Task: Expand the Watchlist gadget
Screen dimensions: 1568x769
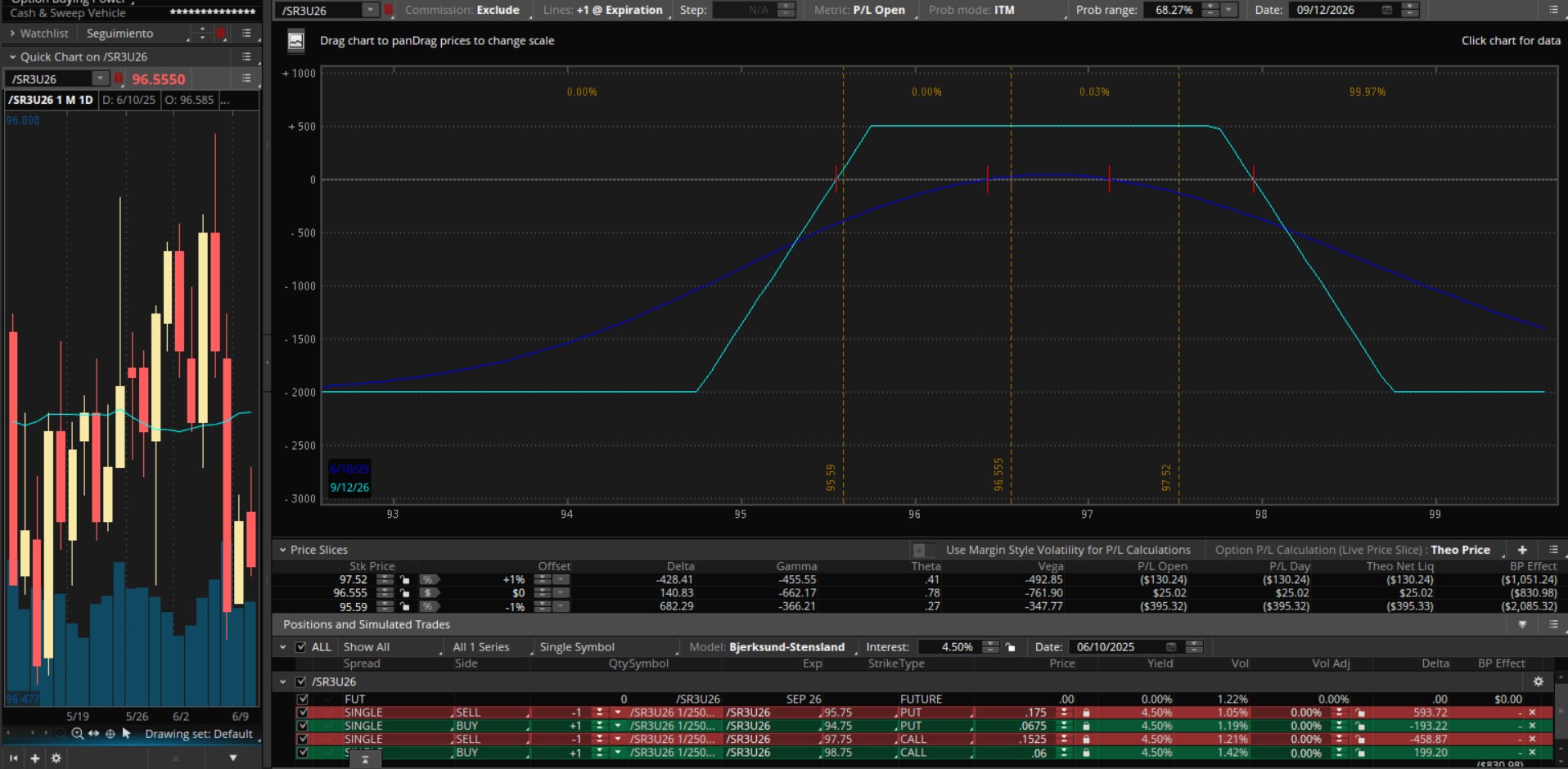Action: [x=13, y=34]
